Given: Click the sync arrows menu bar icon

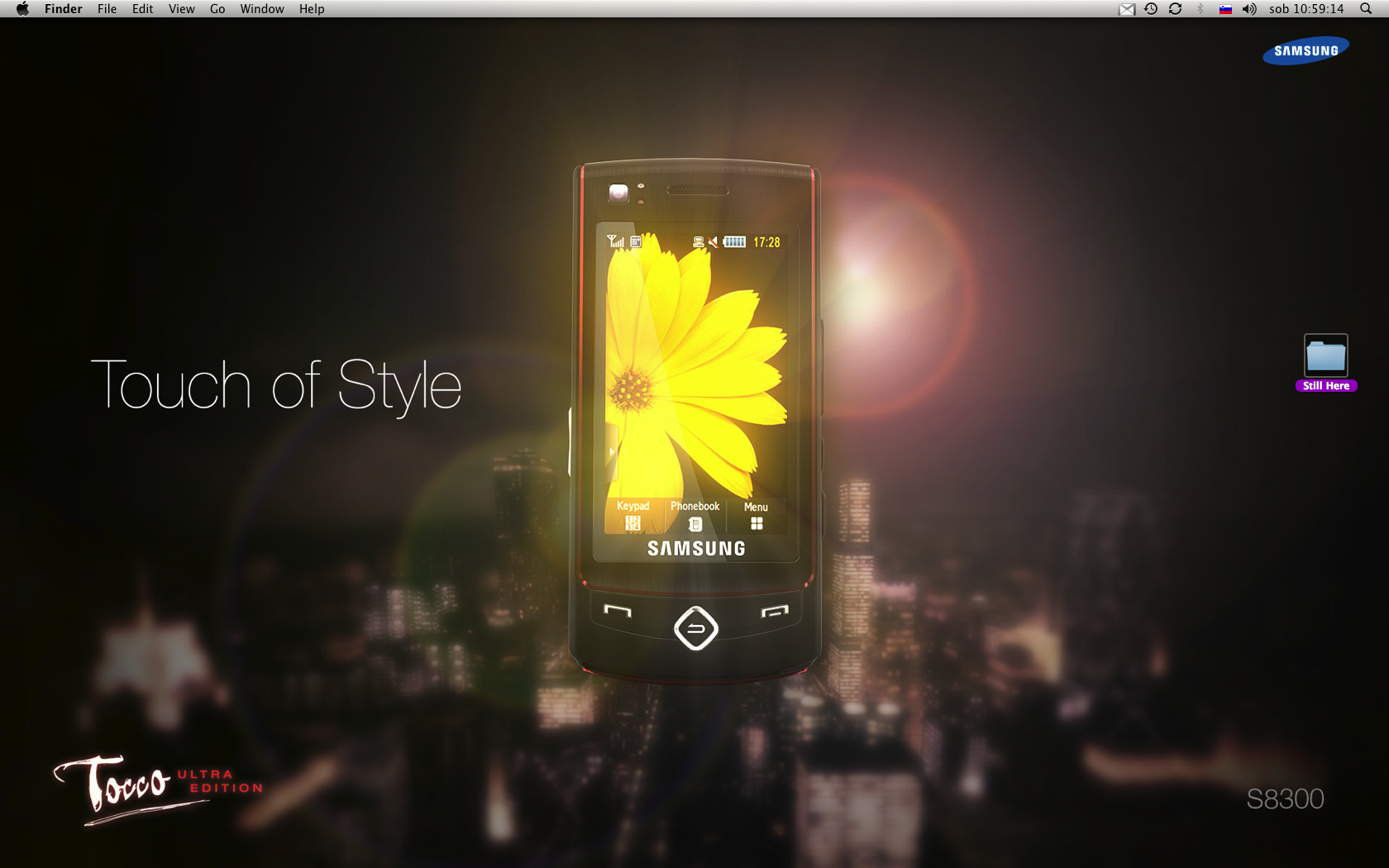Looking at the screenshot, I should 1175,9.
